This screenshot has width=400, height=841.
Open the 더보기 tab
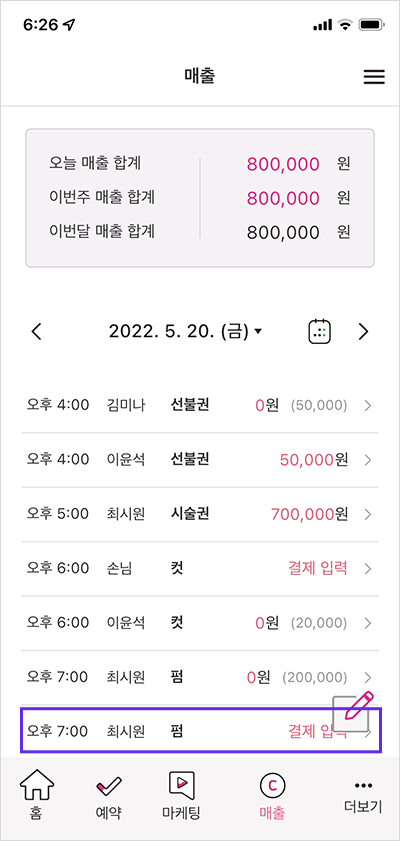[364, 796]
